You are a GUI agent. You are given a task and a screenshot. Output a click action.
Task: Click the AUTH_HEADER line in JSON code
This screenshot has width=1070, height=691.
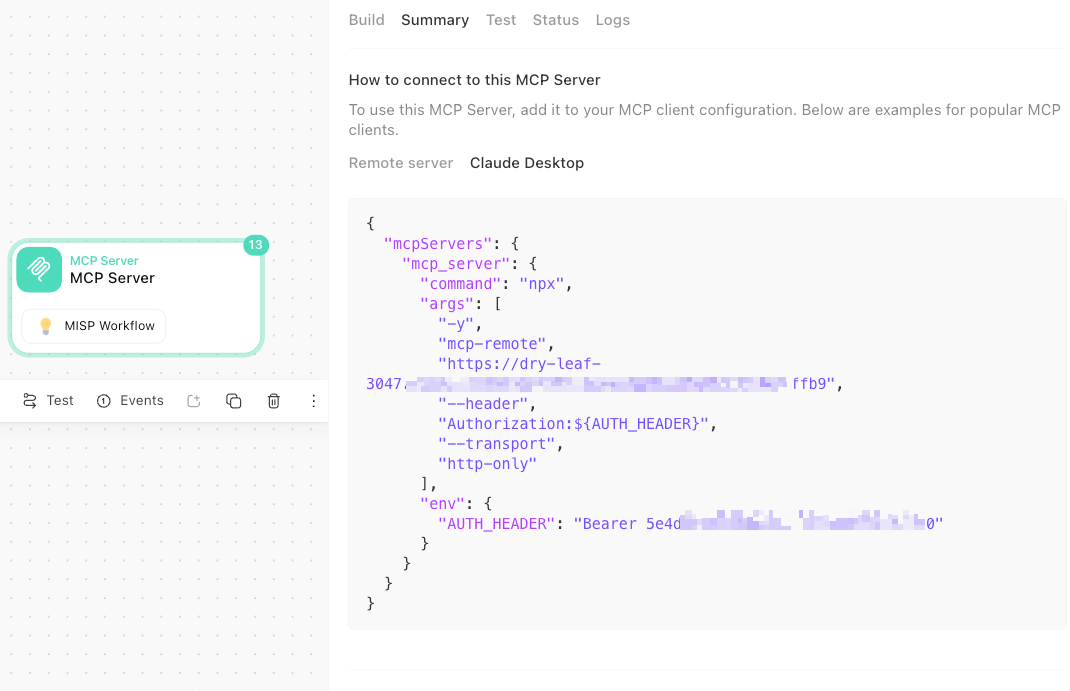click(690, 524)
